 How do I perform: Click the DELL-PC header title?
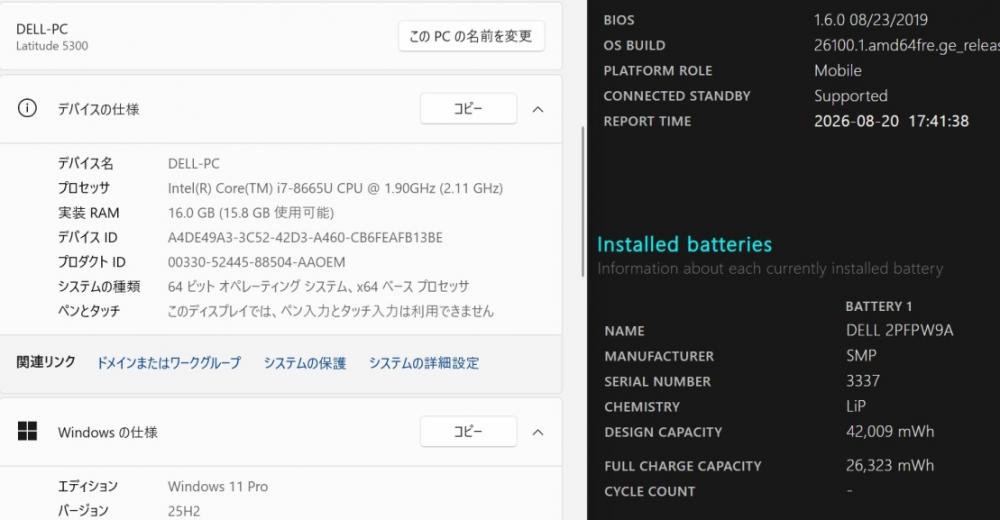point(42,29)
